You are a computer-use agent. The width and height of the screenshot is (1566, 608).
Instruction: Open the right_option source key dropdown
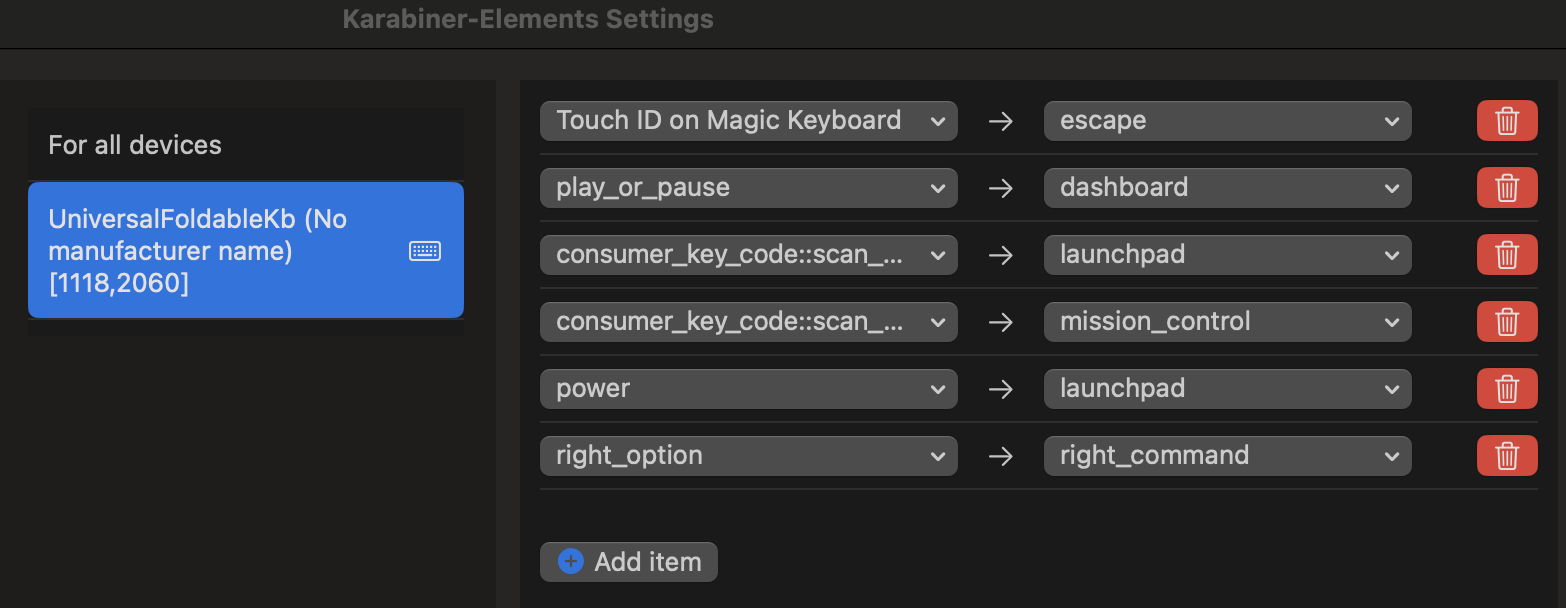click(748, 456)
